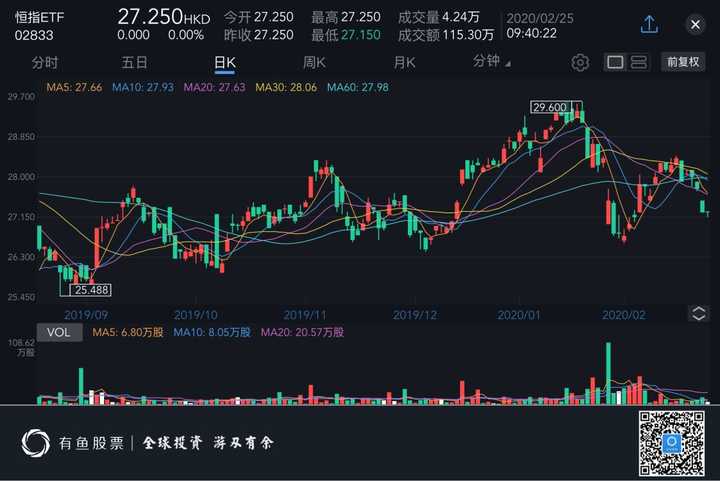Click the VOL indicator button

(59, 332)
